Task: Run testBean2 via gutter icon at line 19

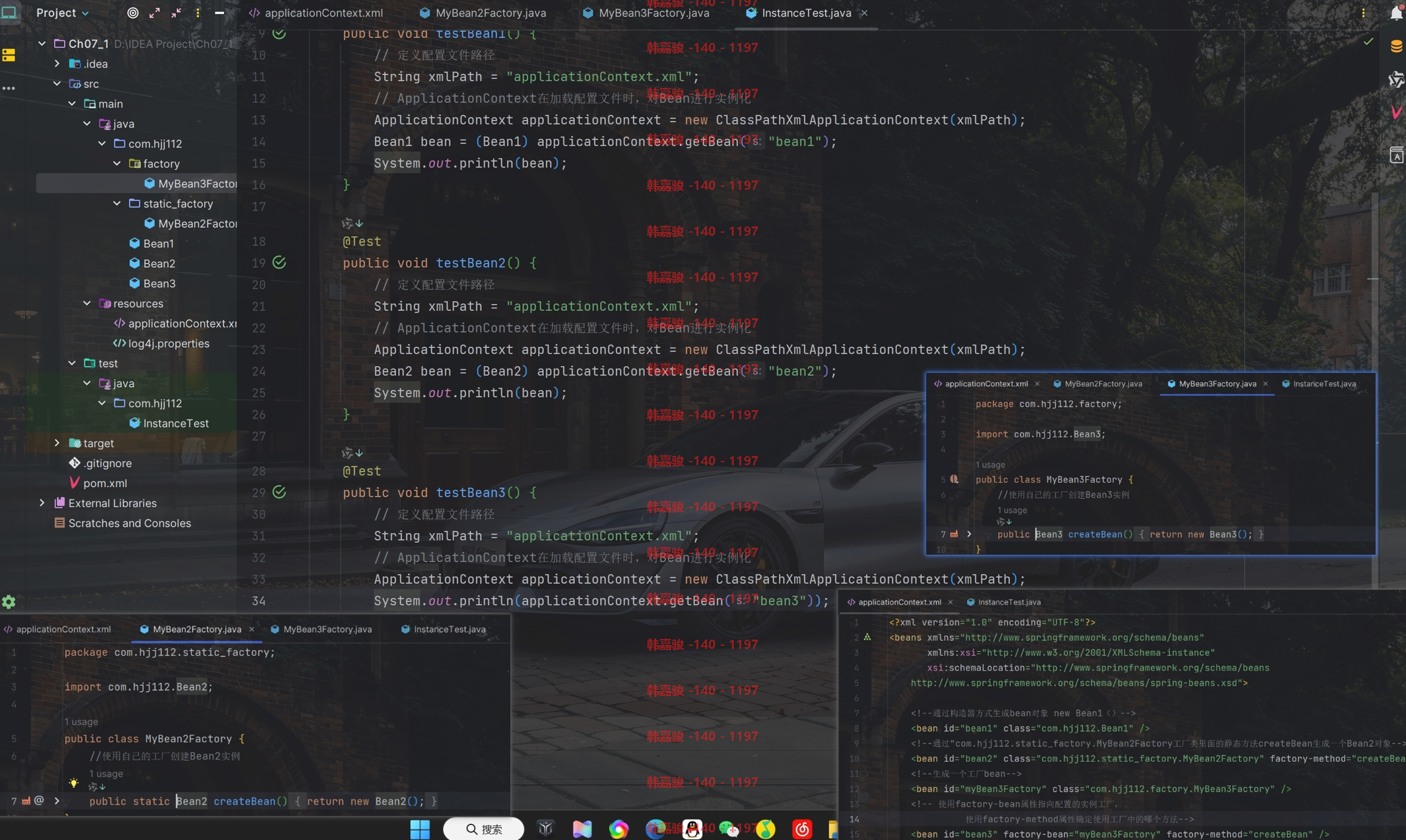Action: [279, 262]
